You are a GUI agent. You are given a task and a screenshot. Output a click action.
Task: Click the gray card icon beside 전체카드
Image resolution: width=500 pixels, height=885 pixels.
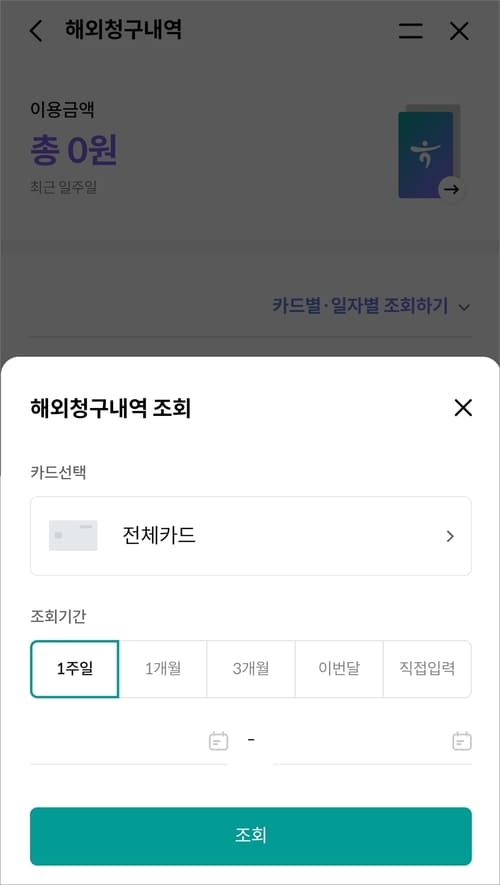(73, 536)
